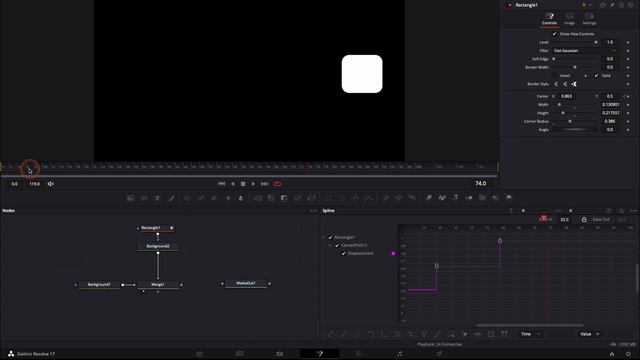Select the Background1 node
Image resolution: width=640 pixels, height=360 pixels.
tap(99, 284)
